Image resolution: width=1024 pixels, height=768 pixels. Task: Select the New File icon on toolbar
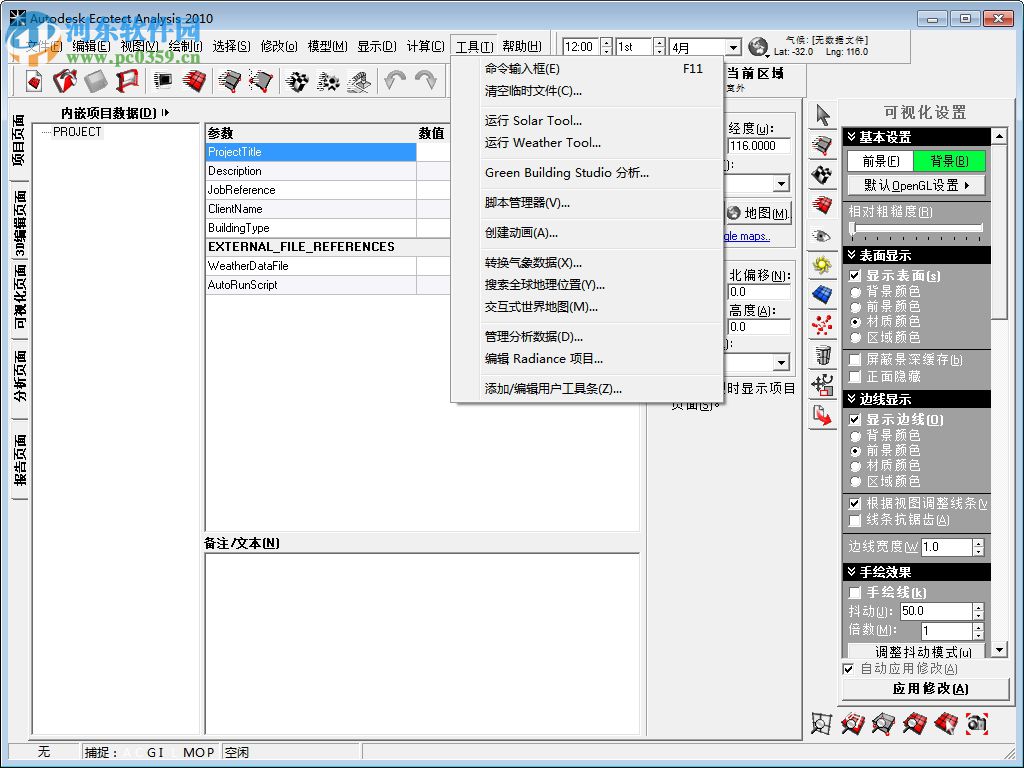(x=32, y=81)
